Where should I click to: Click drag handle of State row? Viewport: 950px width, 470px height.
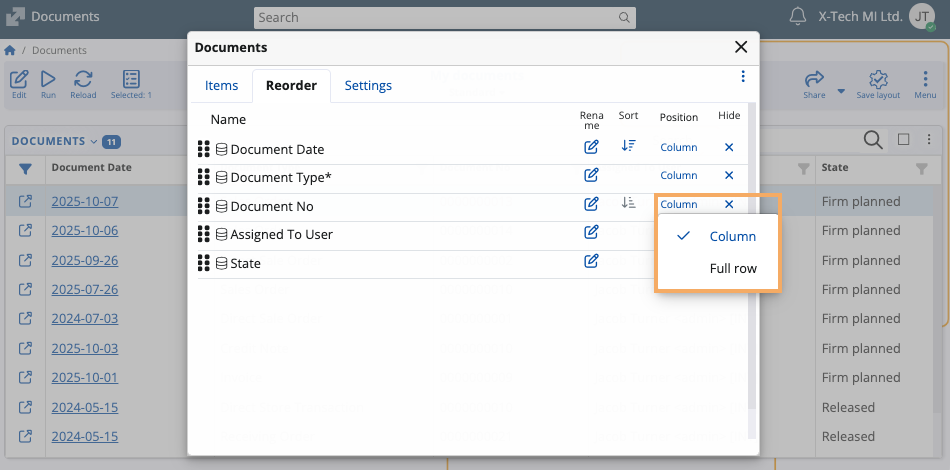pyautogui.click(x=204, y=263)
